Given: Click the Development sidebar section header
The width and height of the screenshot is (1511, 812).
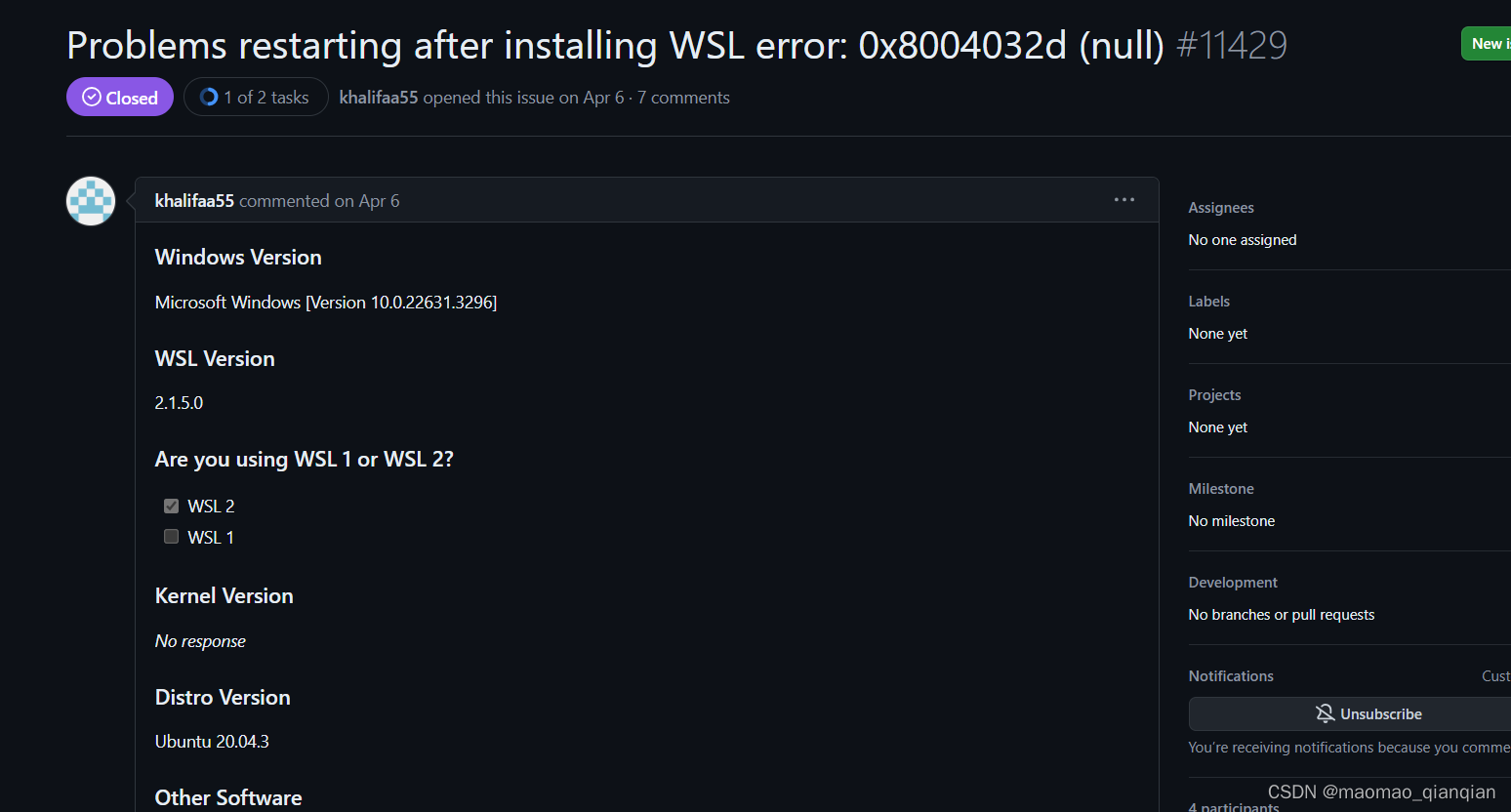Looking at the screenshot, I should (1233, 582).
